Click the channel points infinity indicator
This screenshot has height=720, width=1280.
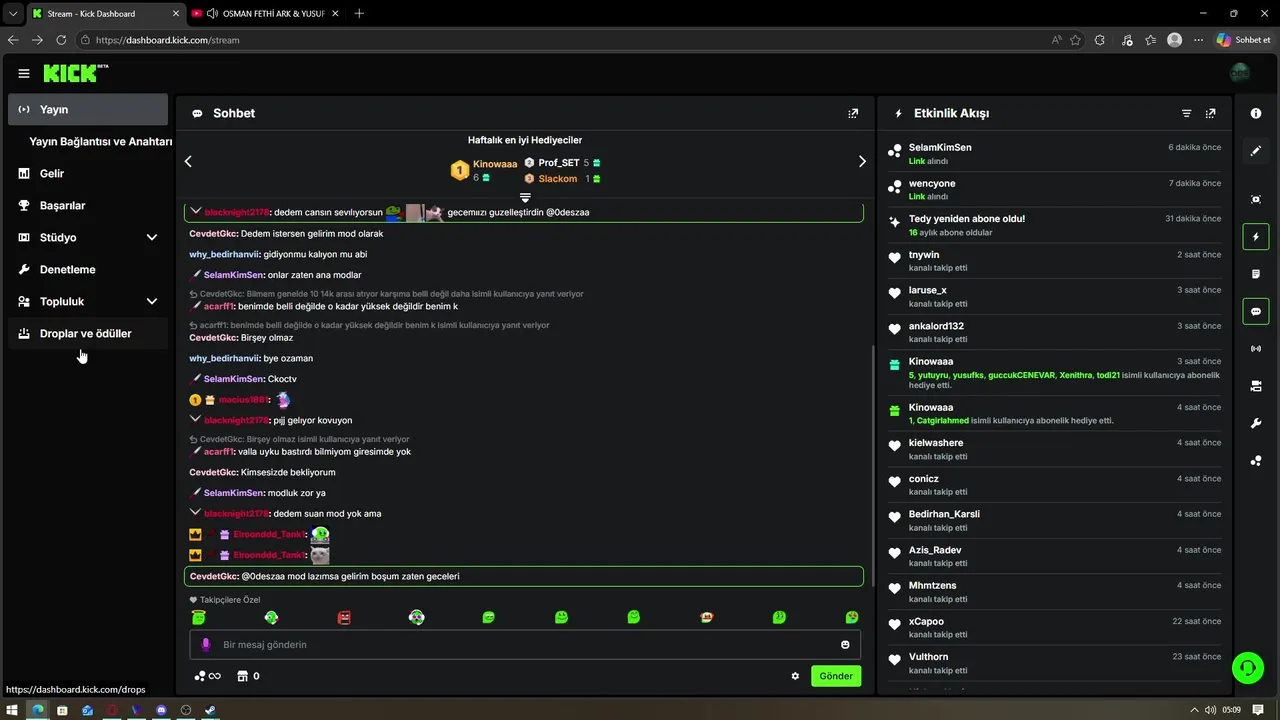point(207,676)
